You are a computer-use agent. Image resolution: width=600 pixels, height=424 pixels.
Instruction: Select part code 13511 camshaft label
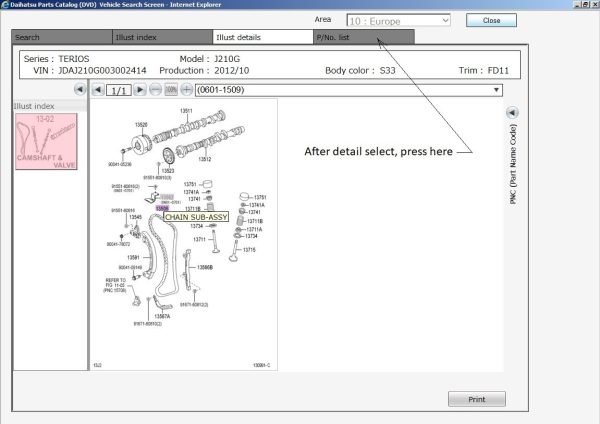(186, 111)
